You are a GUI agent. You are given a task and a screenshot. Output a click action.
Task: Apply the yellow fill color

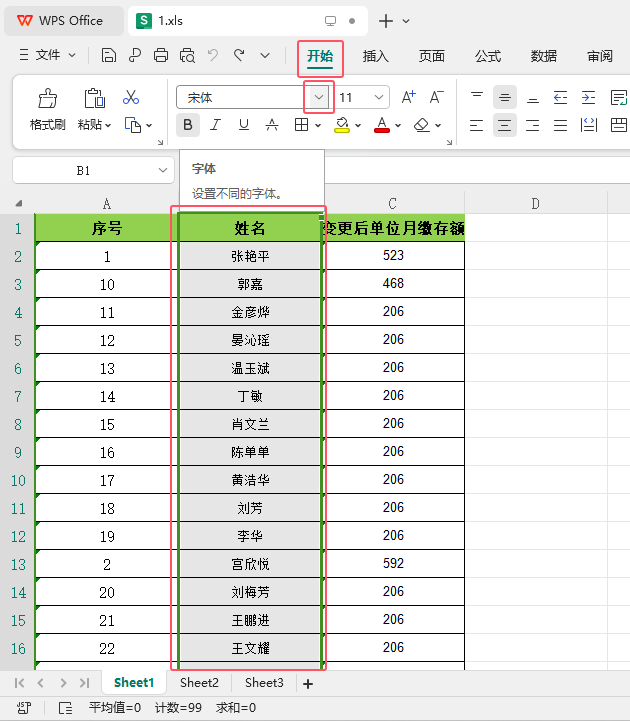(342, 125)
